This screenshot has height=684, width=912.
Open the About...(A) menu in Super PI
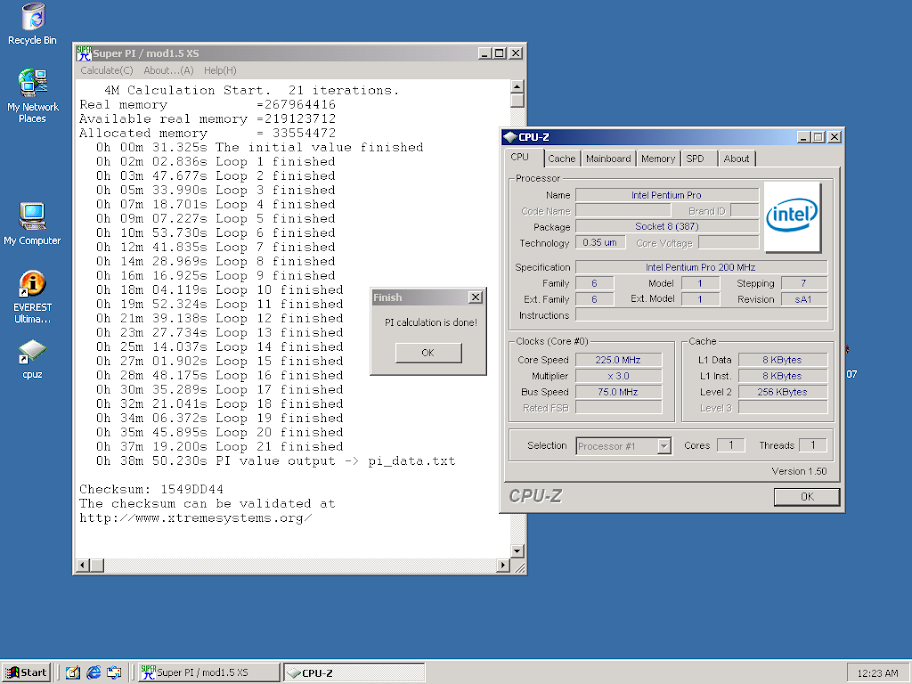tap(168, 70)
